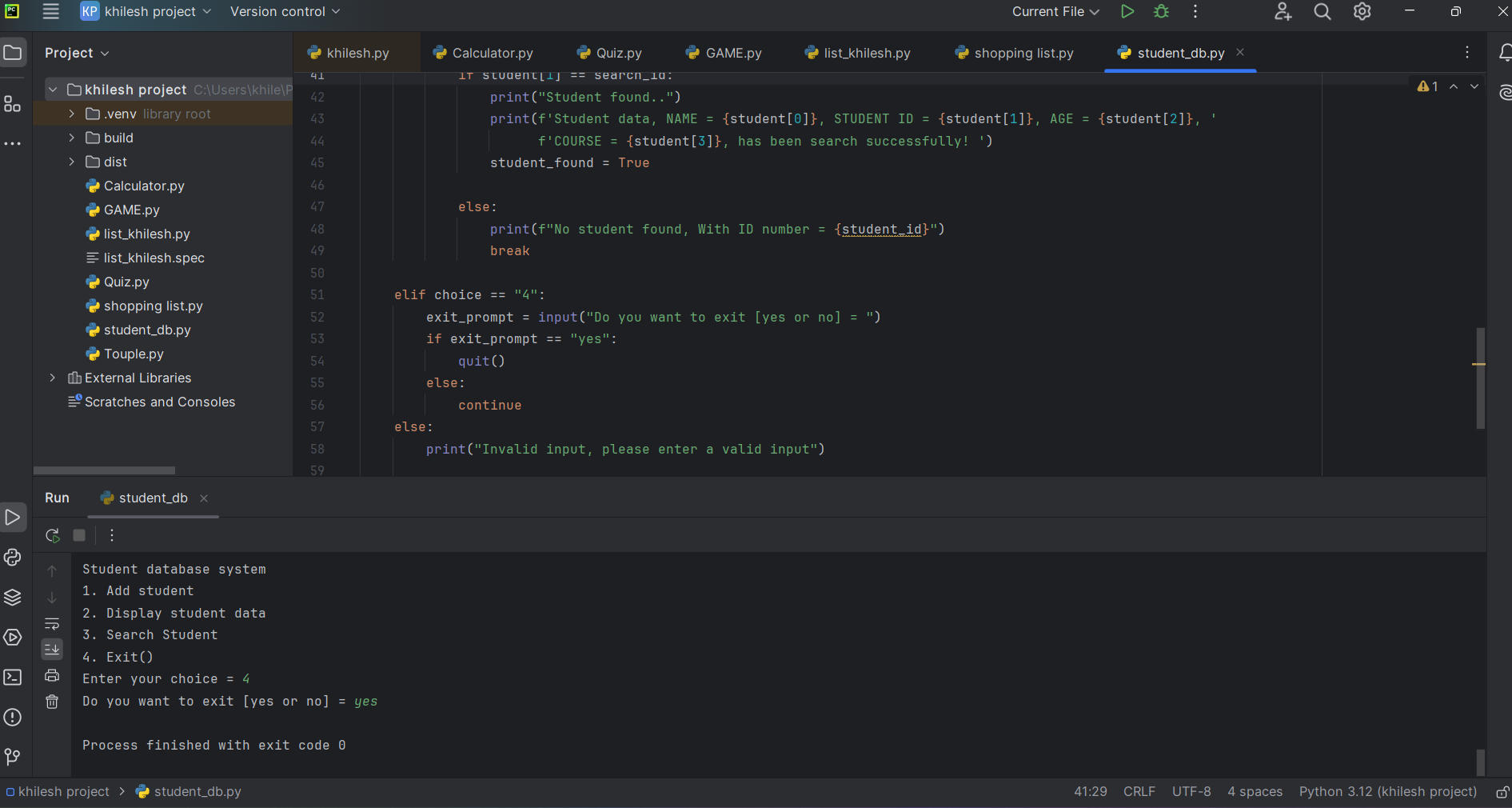Open Project view selector dropdown
This screenshot has height=808, width=1512.
77,53
